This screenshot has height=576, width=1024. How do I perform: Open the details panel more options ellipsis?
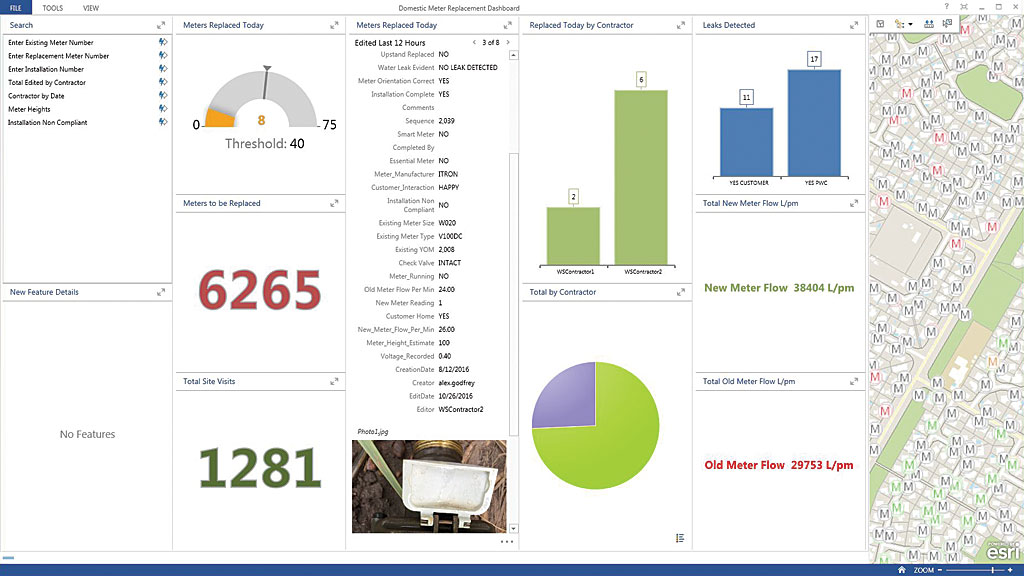coord(507,541)
